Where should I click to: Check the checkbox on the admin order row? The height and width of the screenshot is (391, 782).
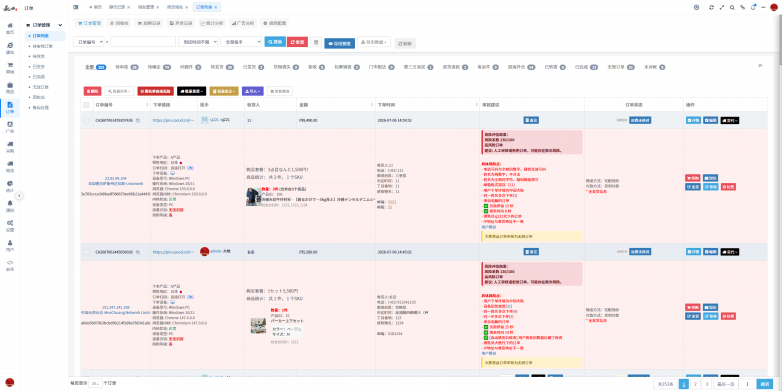[86, 252]
